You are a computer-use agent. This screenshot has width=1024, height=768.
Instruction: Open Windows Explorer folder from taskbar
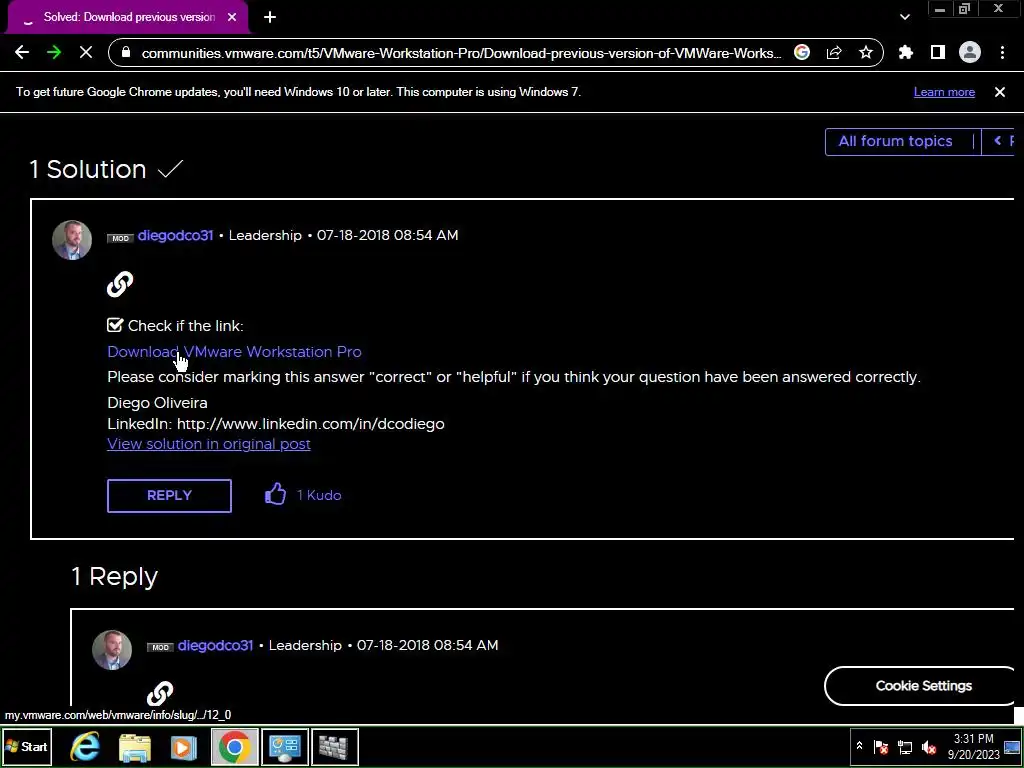(x=135, y=747)
